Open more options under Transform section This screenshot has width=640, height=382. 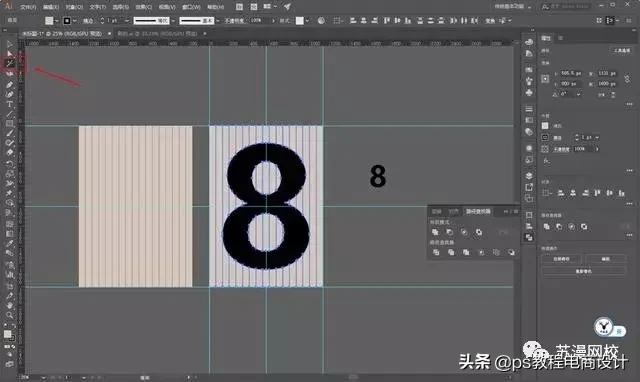(629, 104)
